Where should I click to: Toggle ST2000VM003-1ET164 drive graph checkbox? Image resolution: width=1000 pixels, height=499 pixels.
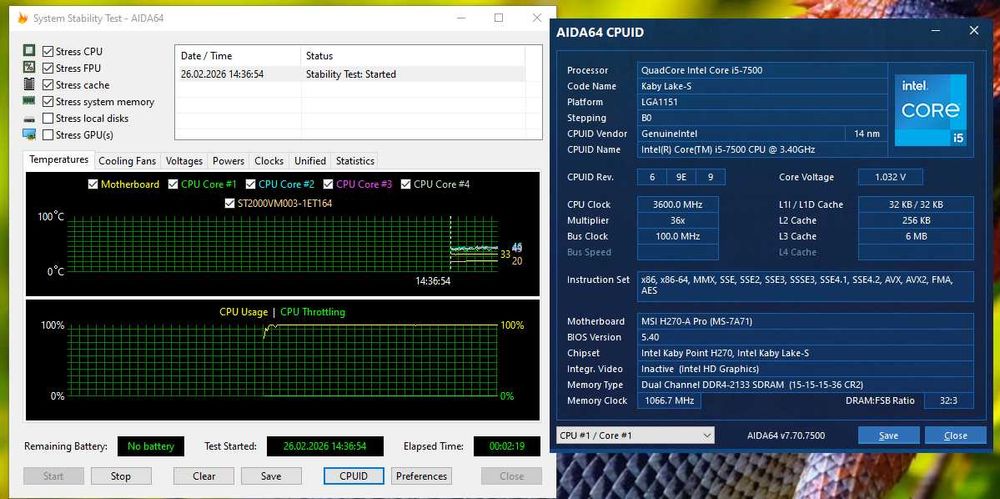(230, 203)
